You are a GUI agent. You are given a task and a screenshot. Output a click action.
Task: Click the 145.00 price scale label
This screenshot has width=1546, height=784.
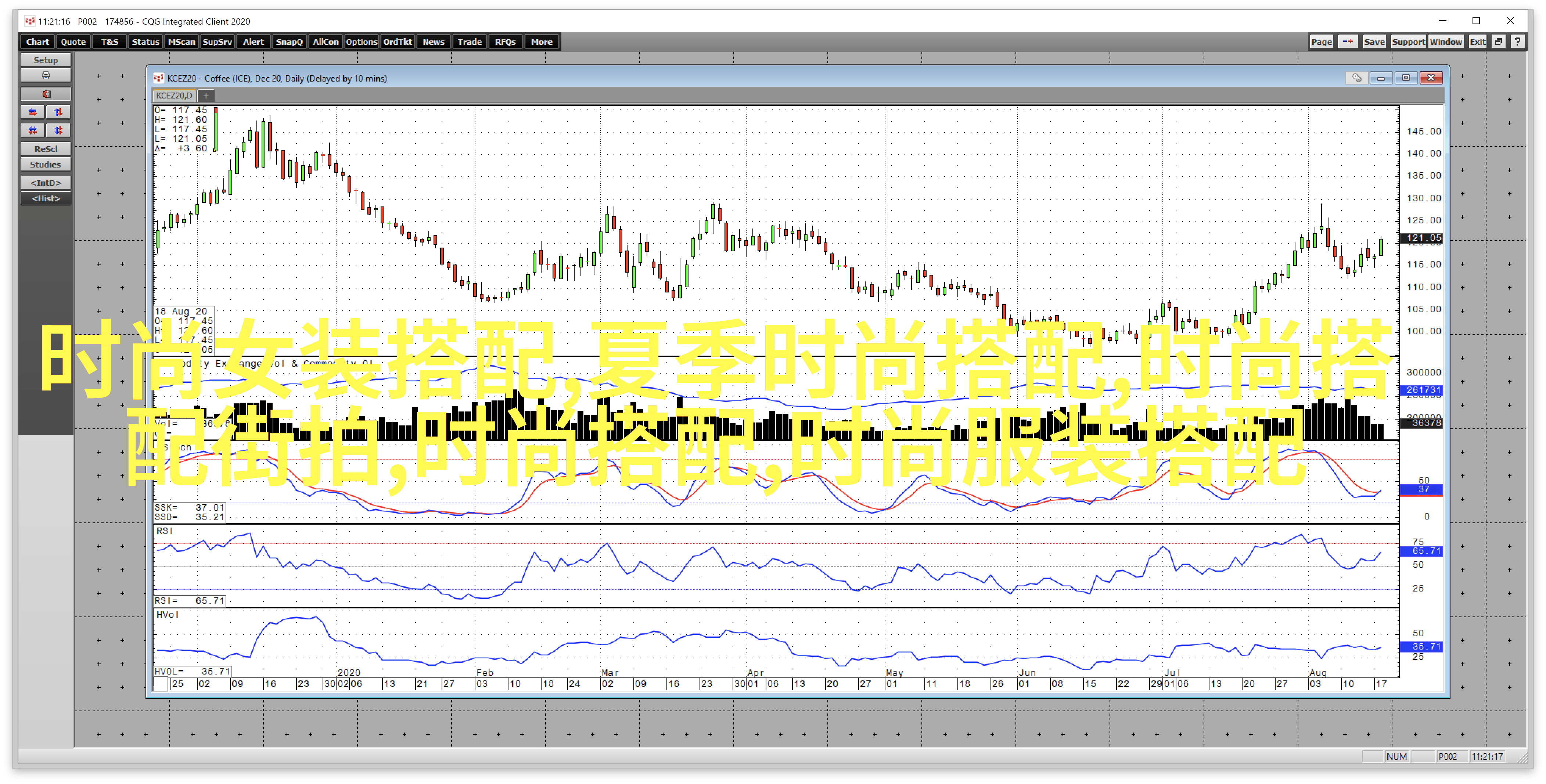click(1424, 132)
